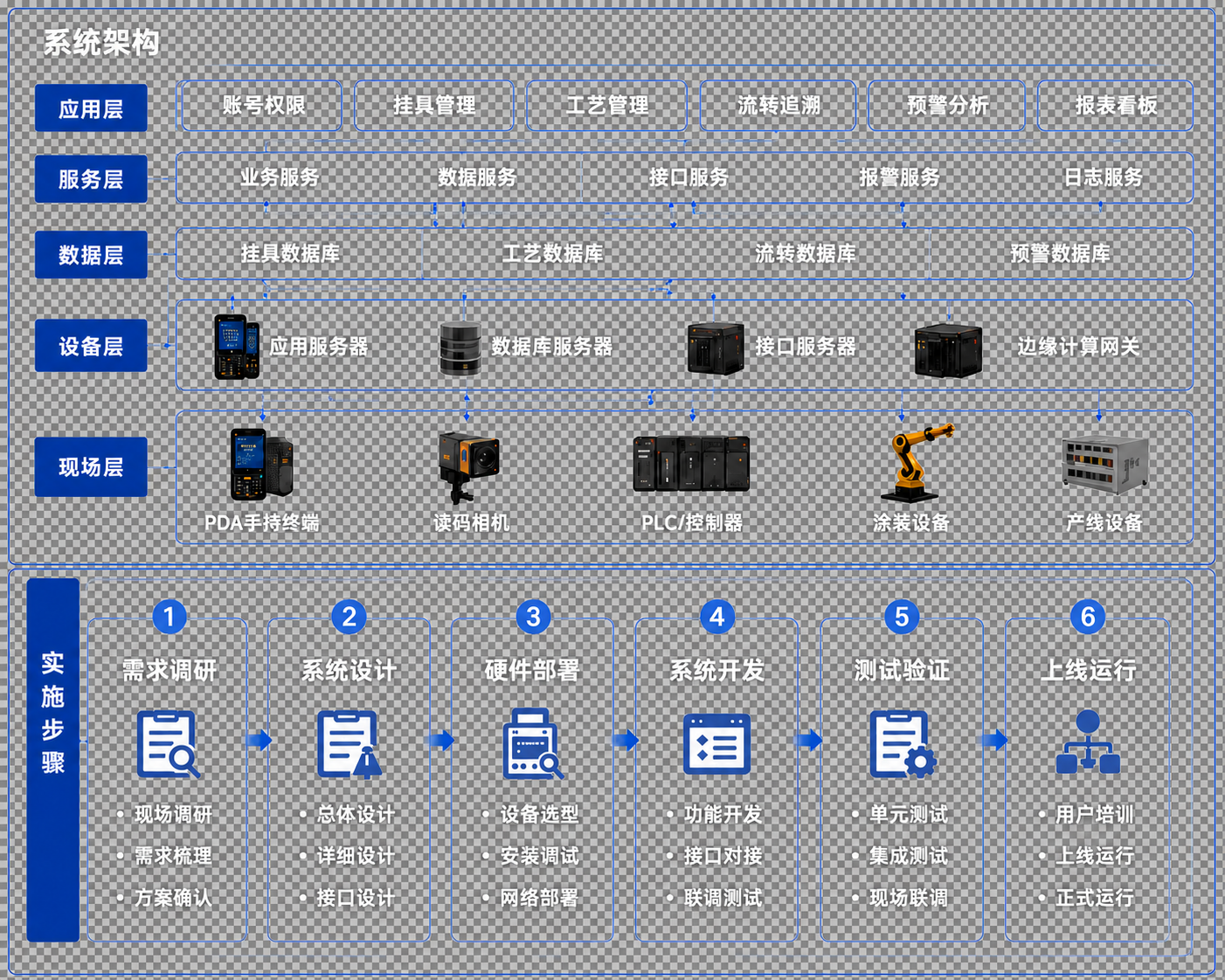This screenshot has height=980, width=1225.
Task: Click the 需求调研 step heading
Action: [169, 671]
